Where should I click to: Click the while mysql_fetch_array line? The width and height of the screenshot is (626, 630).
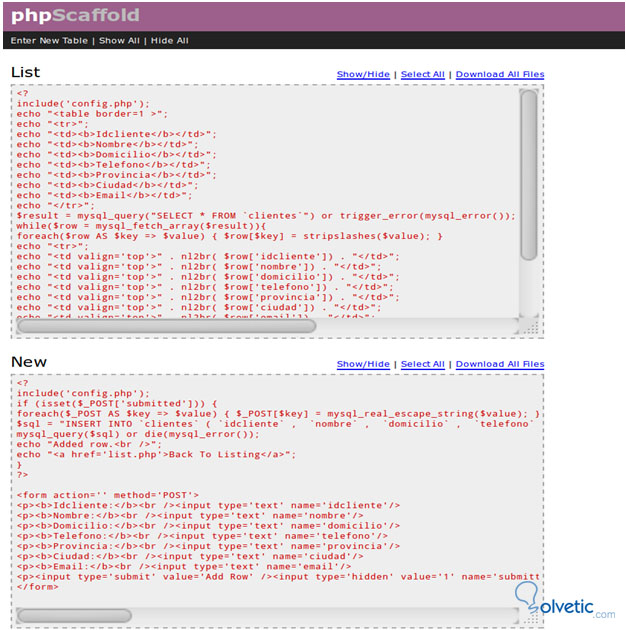pos(141,226)
